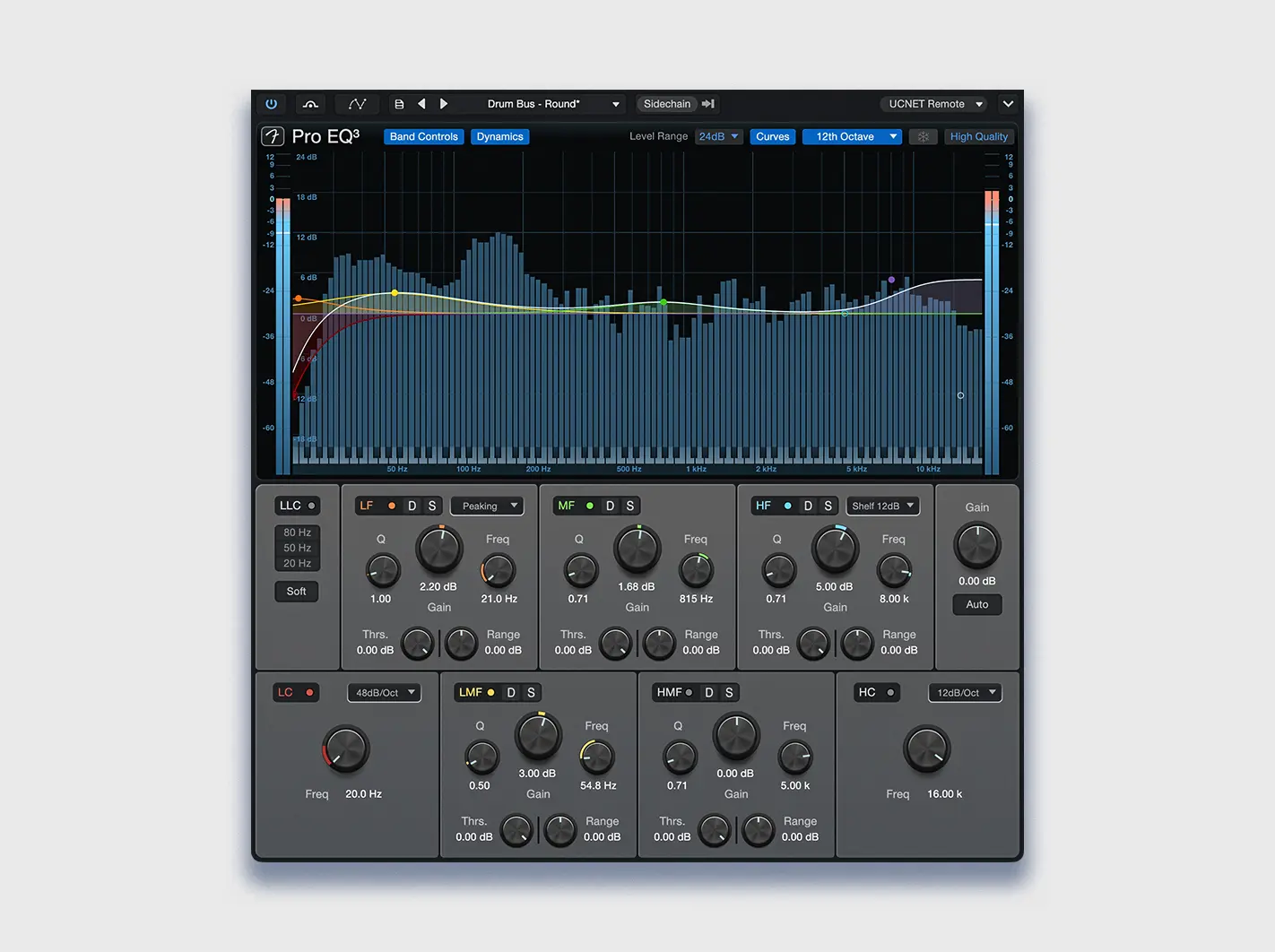Open the preset file icon
Image resolution: width=1275 pixels, height=952 pixels.
[x=399, y=103]
